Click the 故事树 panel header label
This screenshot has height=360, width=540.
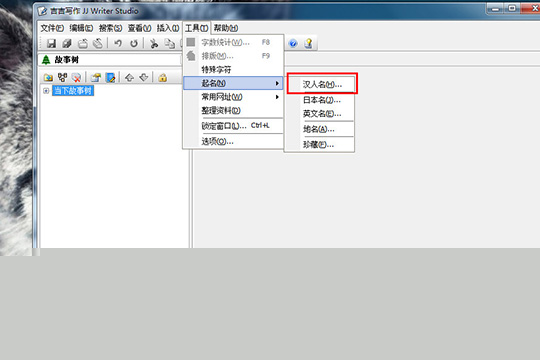tap(67, 60)
